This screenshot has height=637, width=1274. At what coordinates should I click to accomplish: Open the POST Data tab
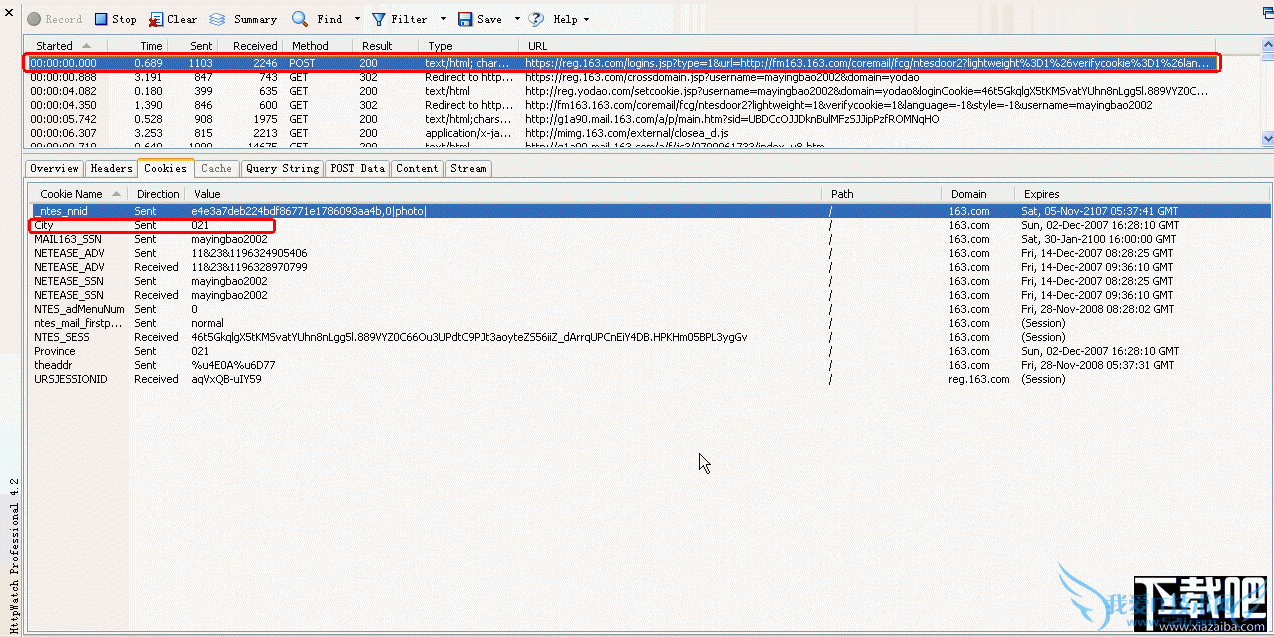(357, 168)
